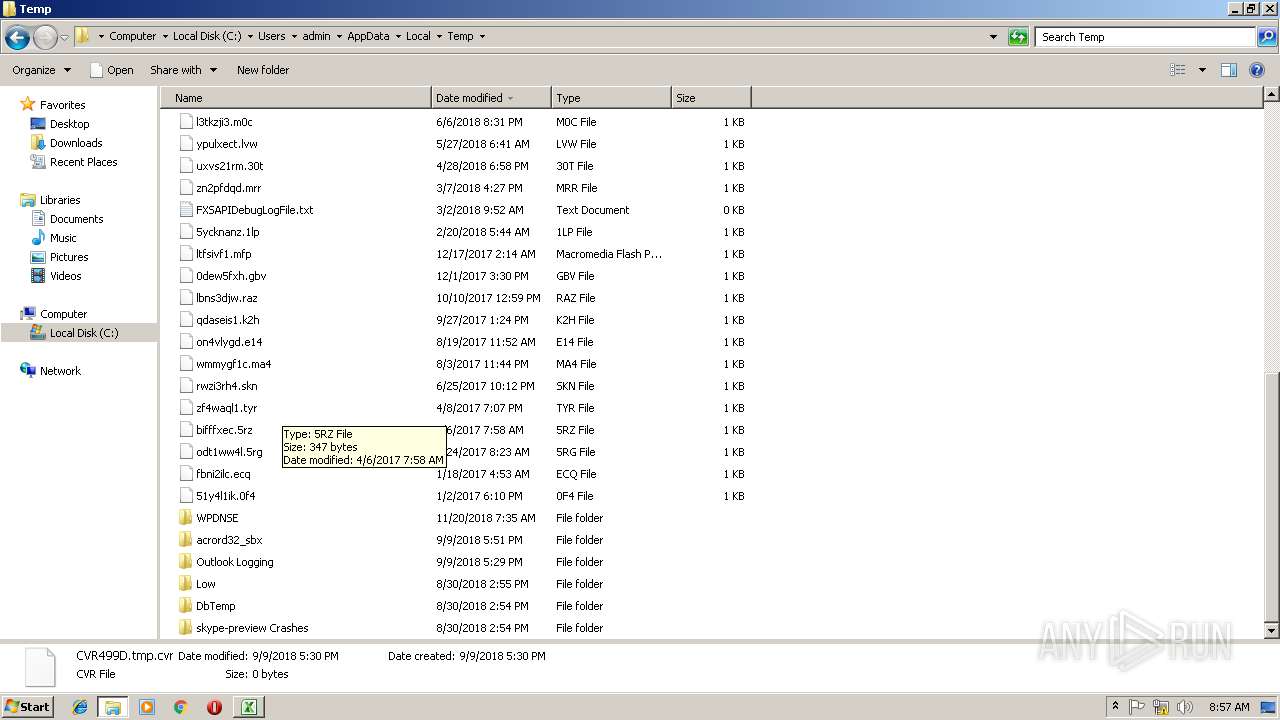1280x720 pixels.
Task: Sort by the Type column header
Action: coord(611,98)
